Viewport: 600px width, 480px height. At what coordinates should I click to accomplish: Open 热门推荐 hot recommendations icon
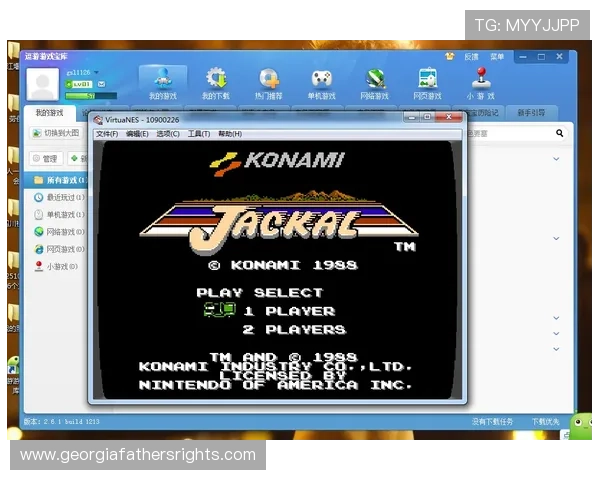point(269,83)
